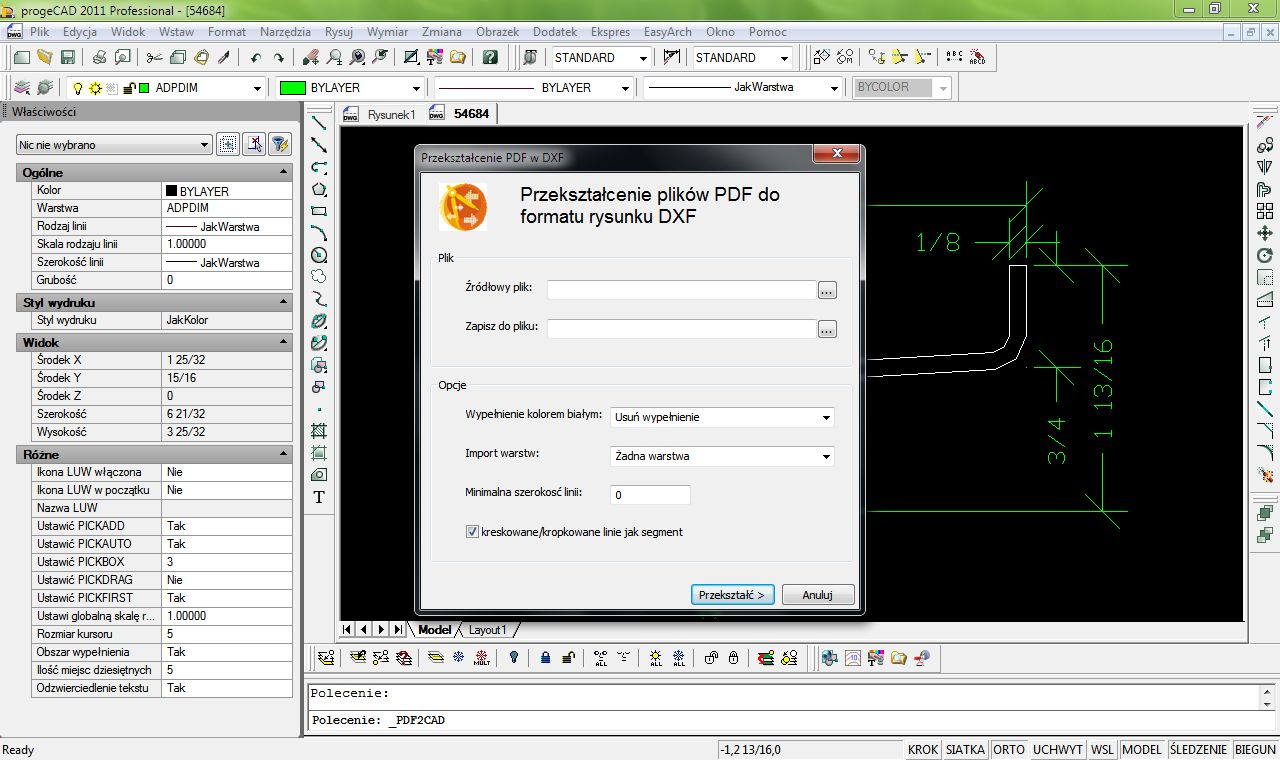1280x760 pixels.
Task: Collapse the Widok properties section
Action: pyautogui.click(x=285, y=343)
